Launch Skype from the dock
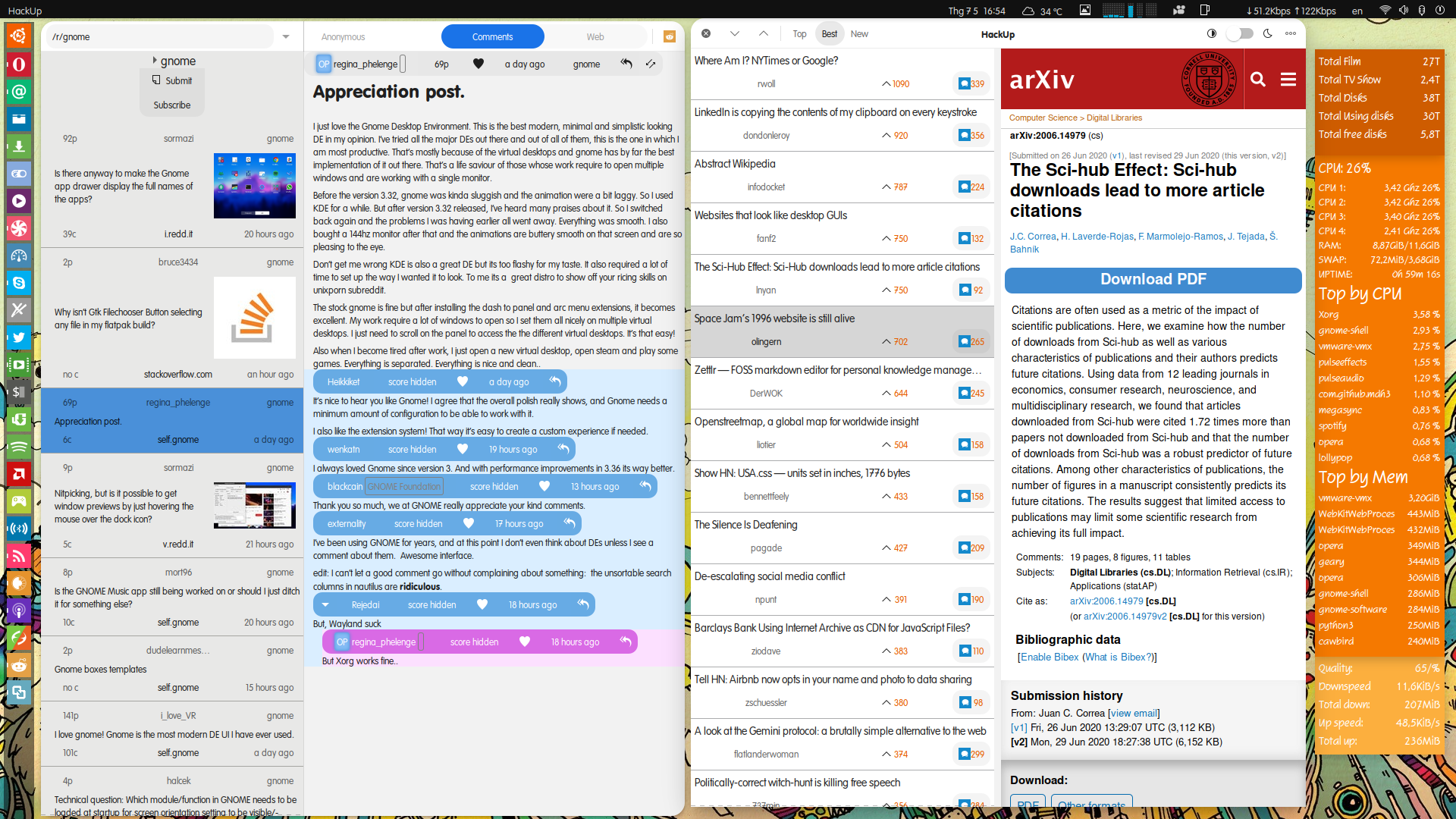This screenshot has height=819, width=1456. (19, 283)
